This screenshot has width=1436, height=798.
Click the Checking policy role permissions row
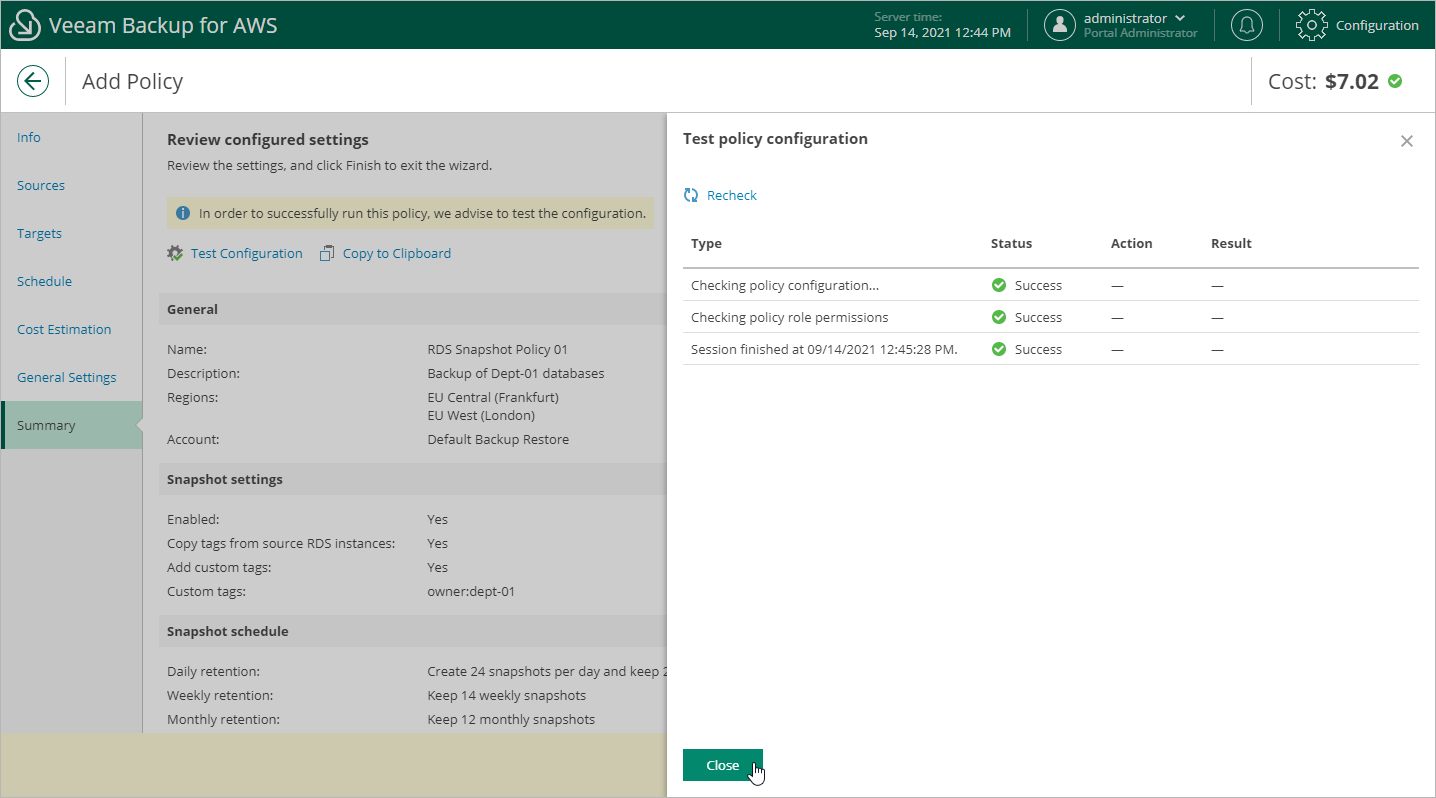[x=789, y=317]
